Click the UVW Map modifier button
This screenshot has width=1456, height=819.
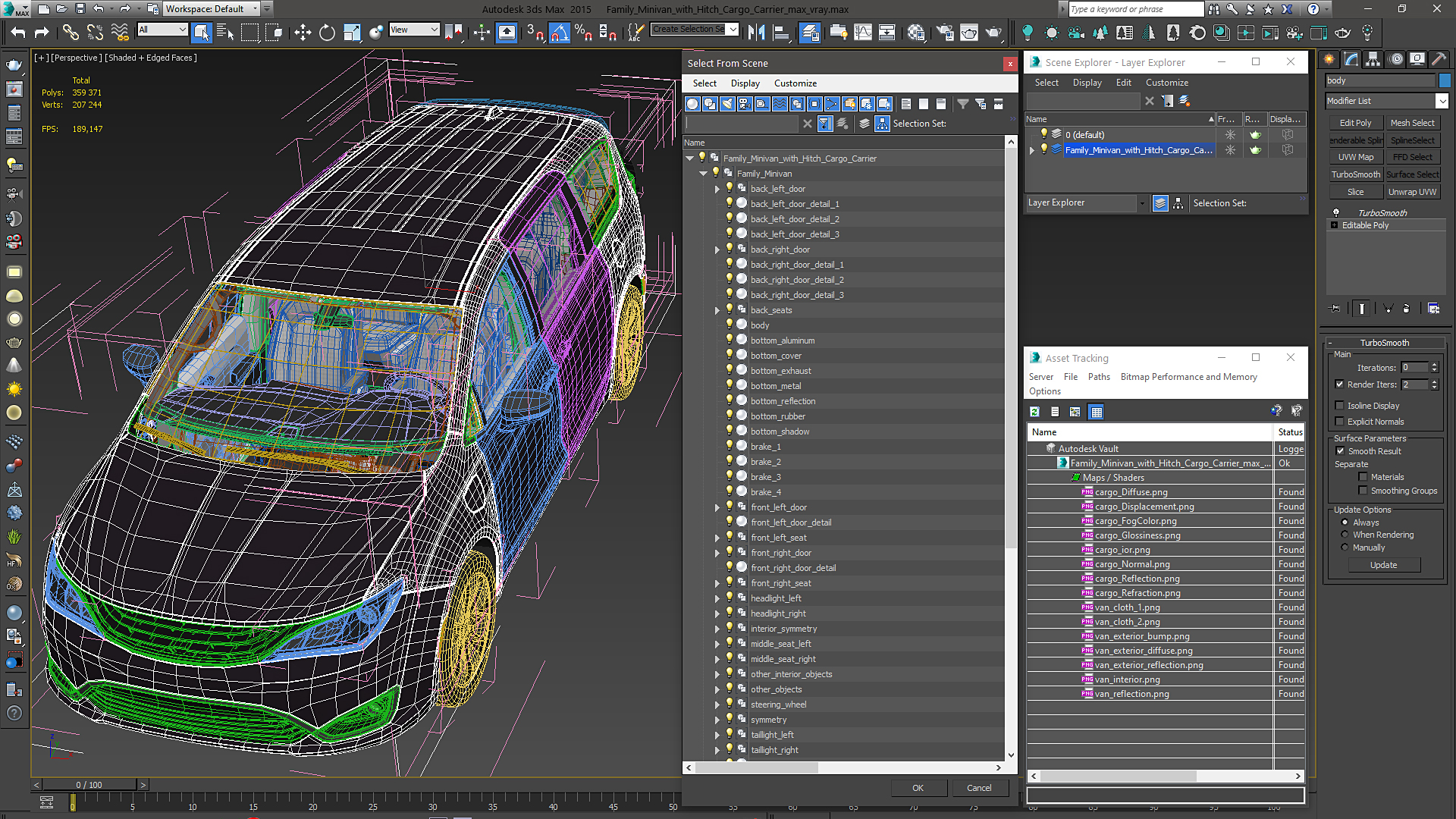pyautogui.click(x=1355, y=157)
